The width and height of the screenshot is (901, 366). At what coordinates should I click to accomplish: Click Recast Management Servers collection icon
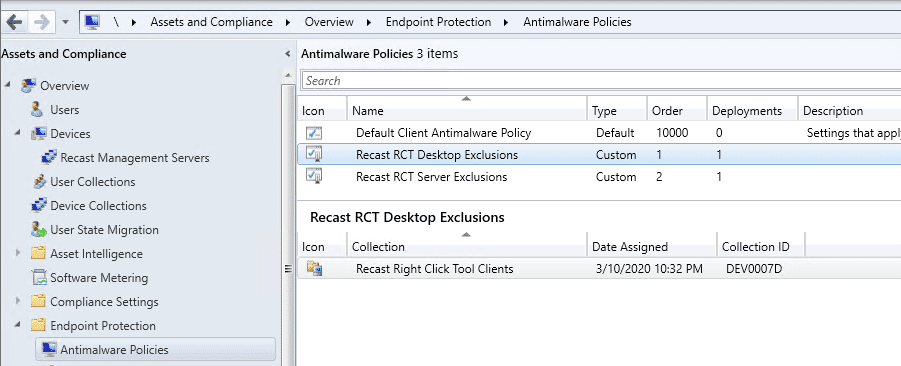click(x=49, y=157)
